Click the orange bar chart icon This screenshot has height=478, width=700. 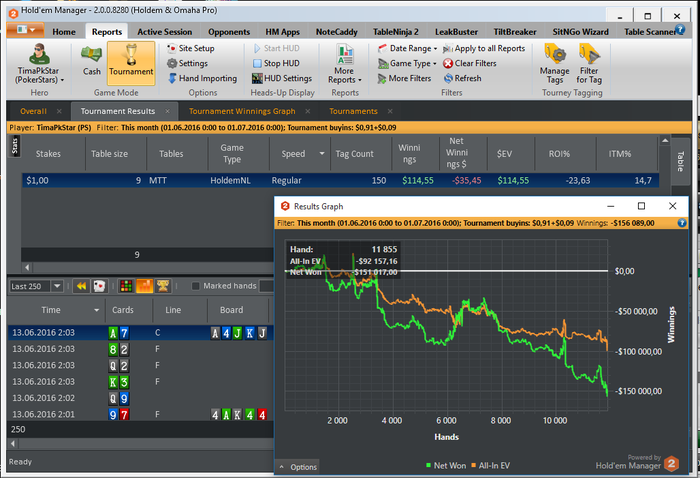click(144, 286)
